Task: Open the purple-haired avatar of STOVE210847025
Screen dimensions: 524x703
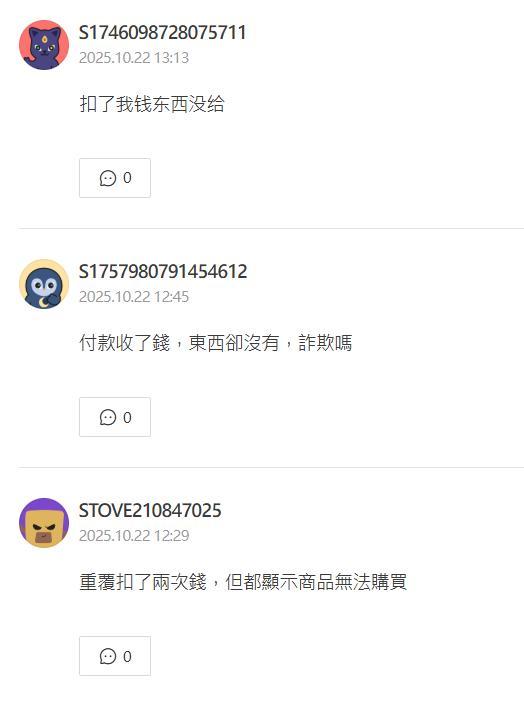Action: pyautogui.click(x=44, y=523)
